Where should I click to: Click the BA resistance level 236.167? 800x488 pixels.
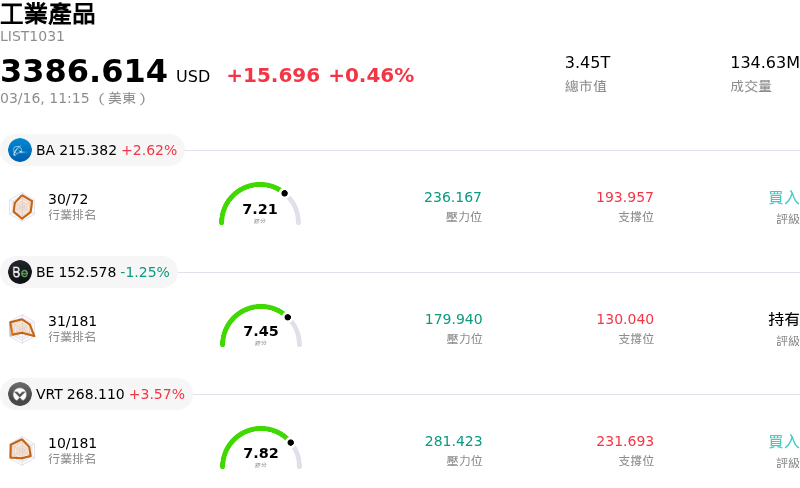pyautogui.click(x=453, y=197)
